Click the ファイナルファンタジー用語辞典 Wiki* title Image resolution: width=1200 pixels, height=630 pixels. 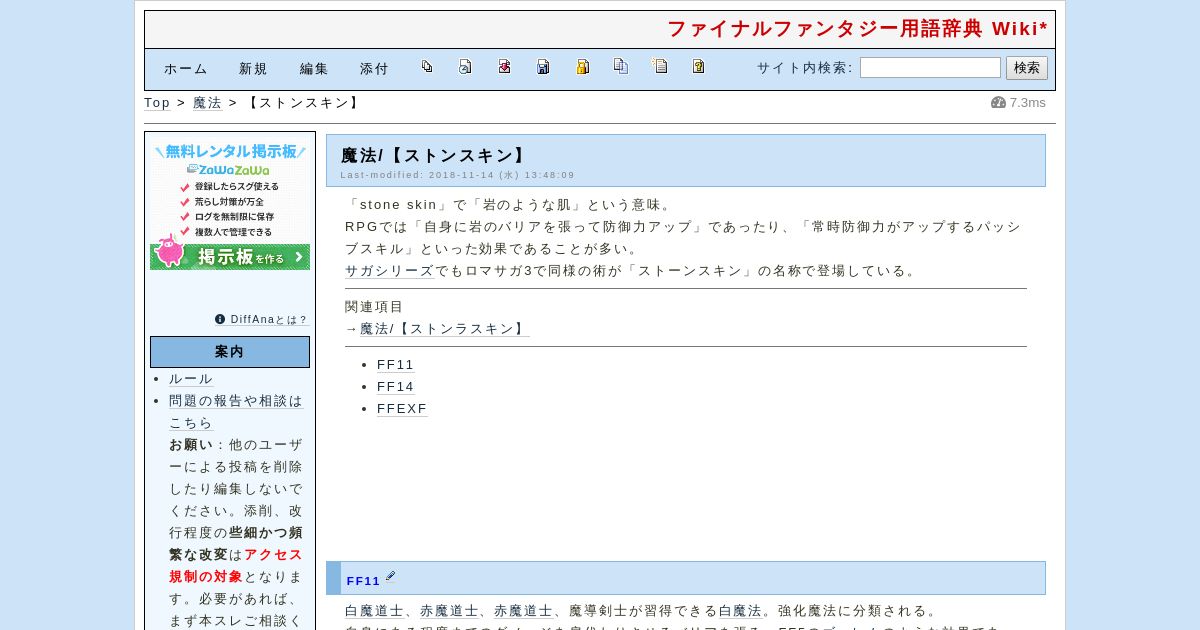pyautogui.click(x=857, y=29)
